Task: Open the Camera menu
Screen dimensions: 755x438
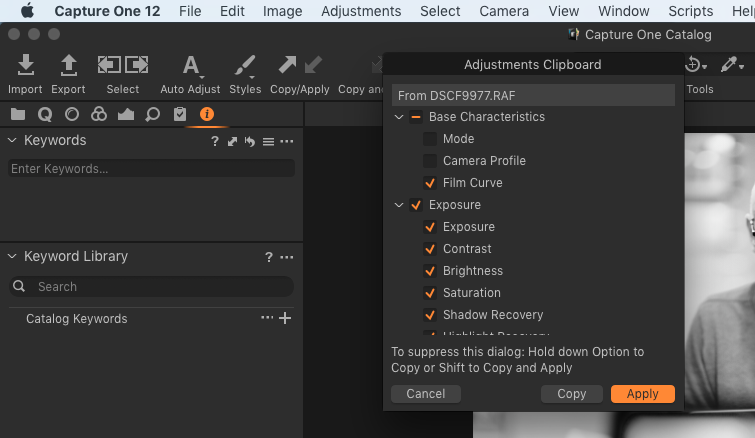Action: [x=504, y=11]
